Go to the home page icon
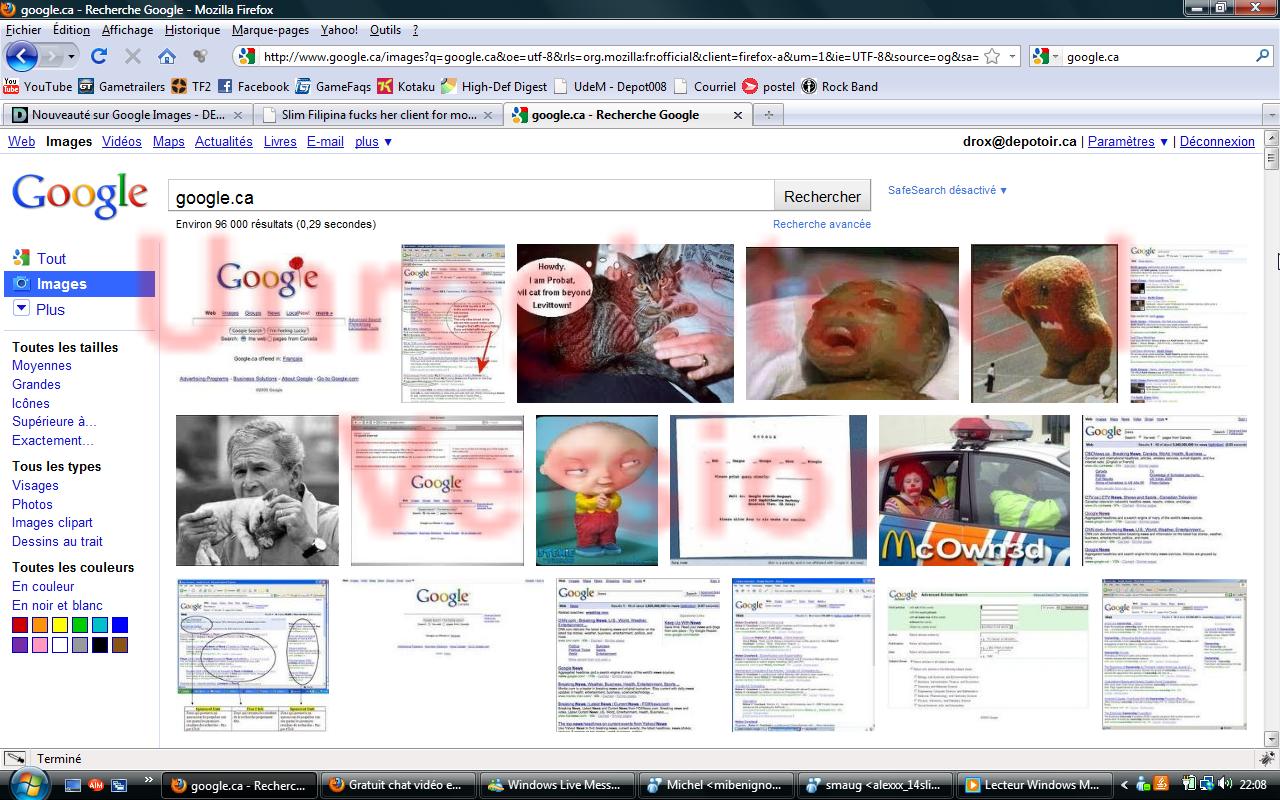The height and width of the screenshot is (800, 1280). click(x=167, y=56)
